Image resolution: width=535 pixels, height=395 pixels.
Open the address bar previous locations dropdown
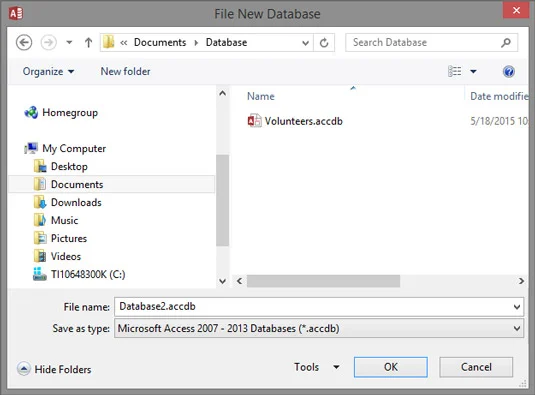click(305, 43)
